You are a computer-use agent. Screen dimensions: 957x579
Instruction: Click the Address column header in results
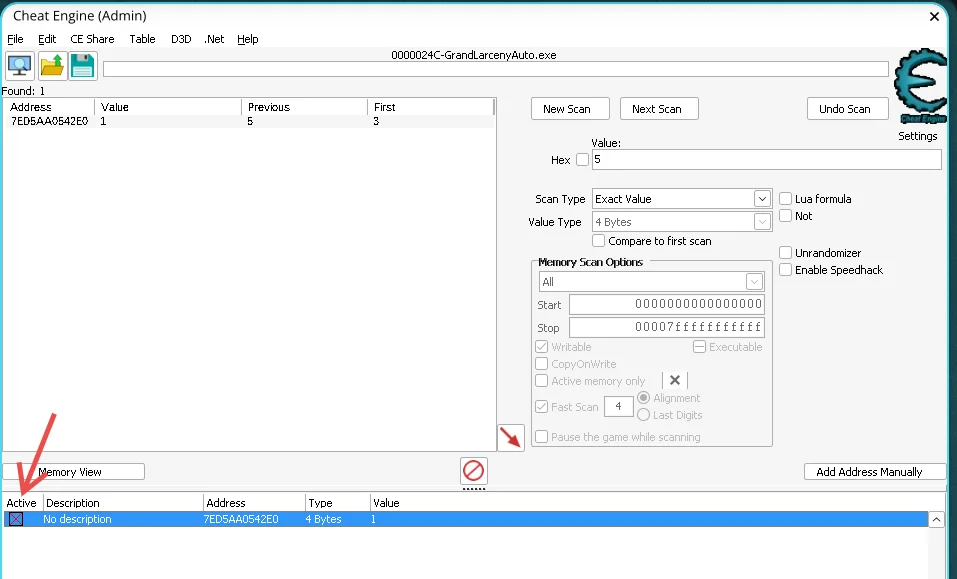coord(49,107)
